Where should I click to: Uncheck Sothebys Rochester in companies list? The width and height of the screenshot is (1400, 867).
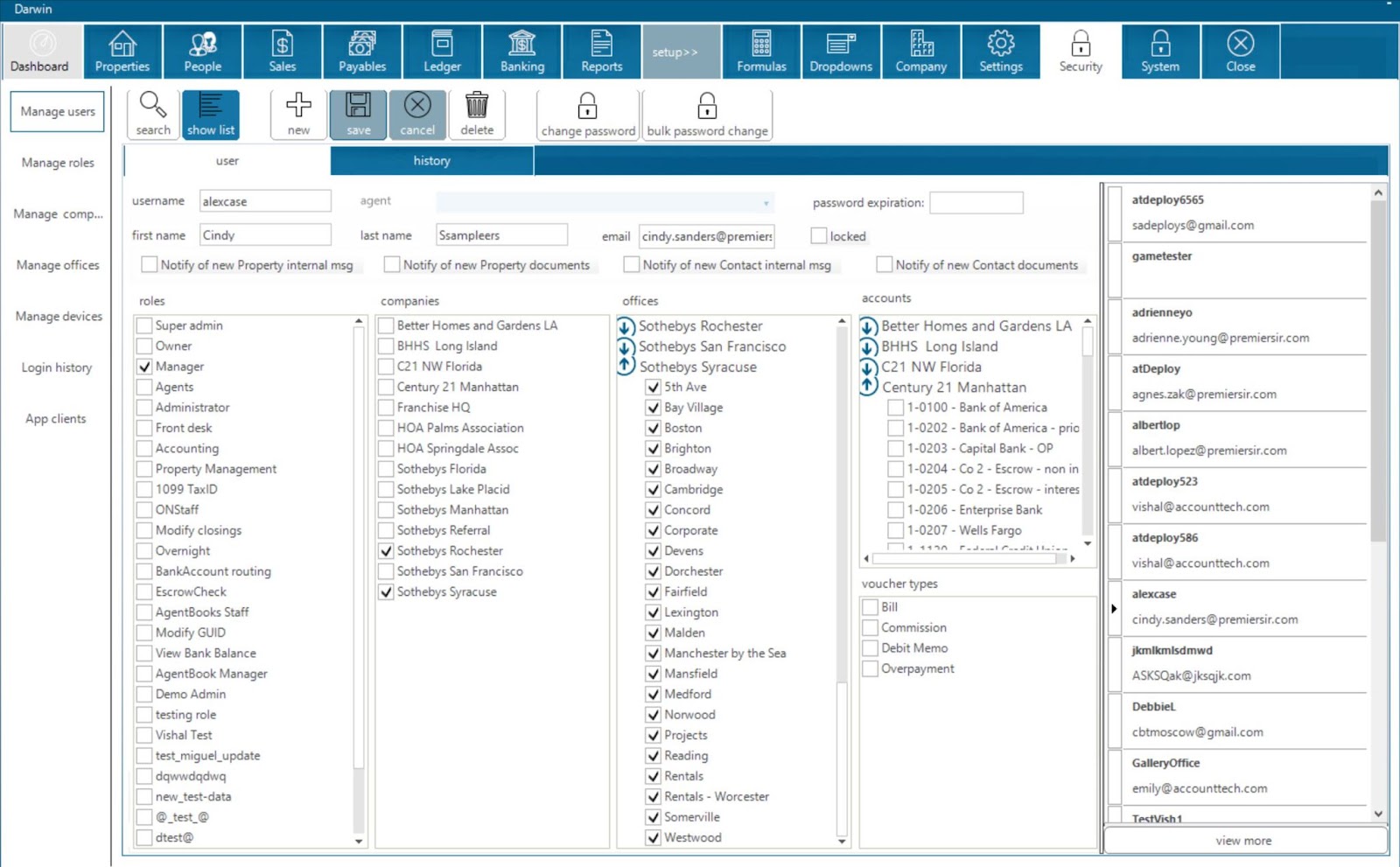(x=386, y=551)
